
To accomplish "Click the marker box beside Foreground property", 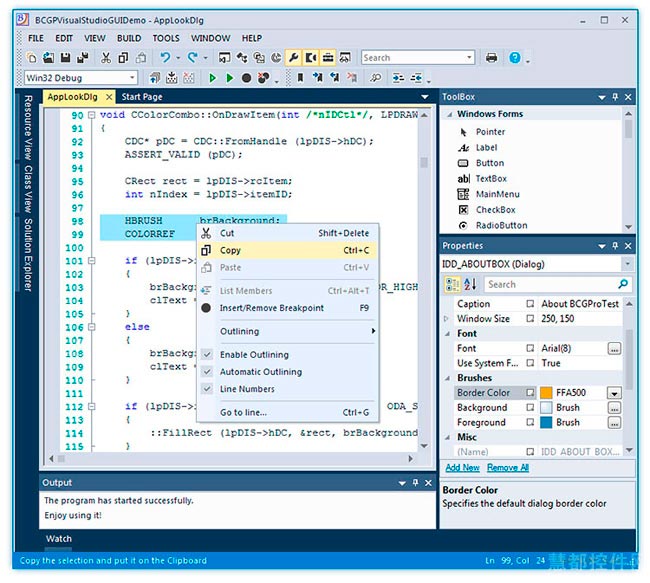I will pos(530,422).
